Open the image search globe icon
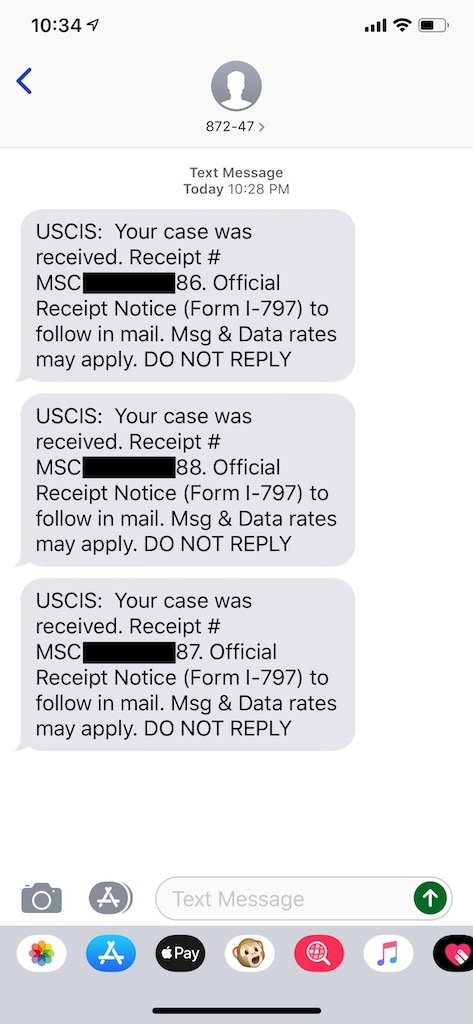473x1024 pixels. (x=319, y=953)
